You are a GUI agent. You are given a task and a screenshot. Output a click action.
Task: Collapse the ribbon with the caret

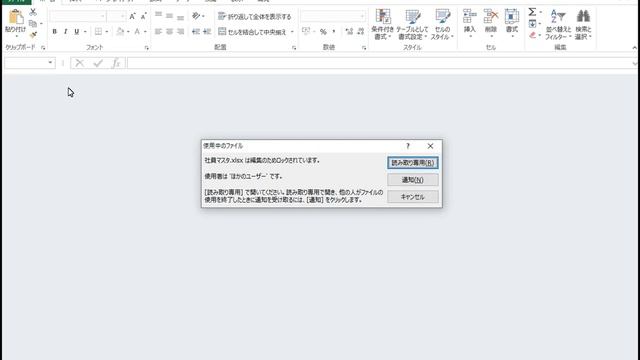click(634, 48)
